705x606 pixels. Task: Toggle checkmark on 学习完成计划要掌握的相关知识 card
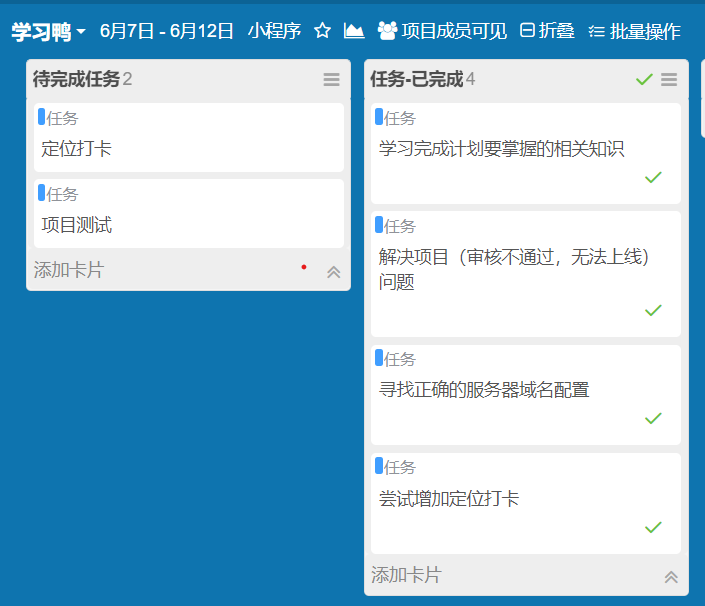(x=653, y=177)
